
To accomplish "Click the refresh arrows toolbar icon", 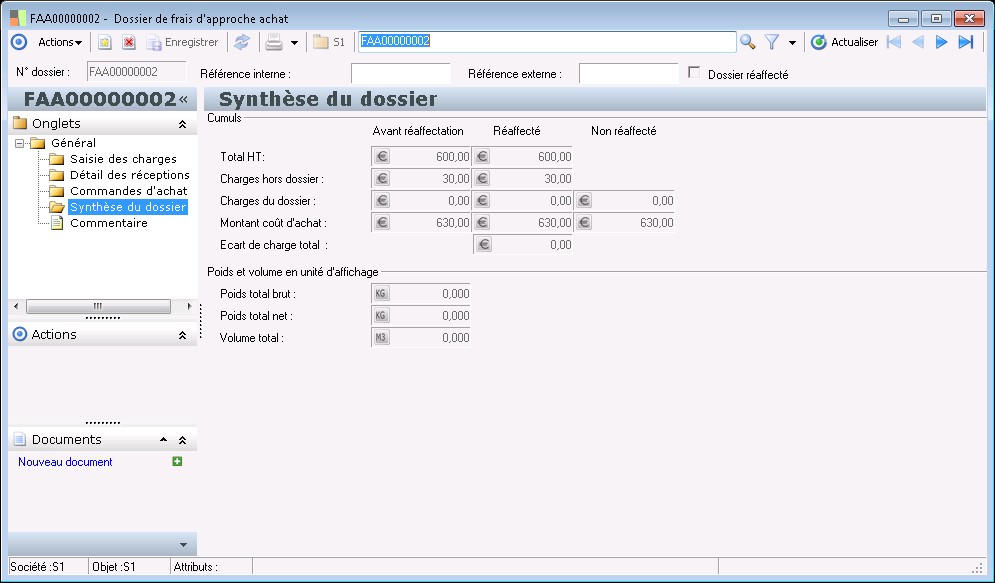I will click(241, 42).
